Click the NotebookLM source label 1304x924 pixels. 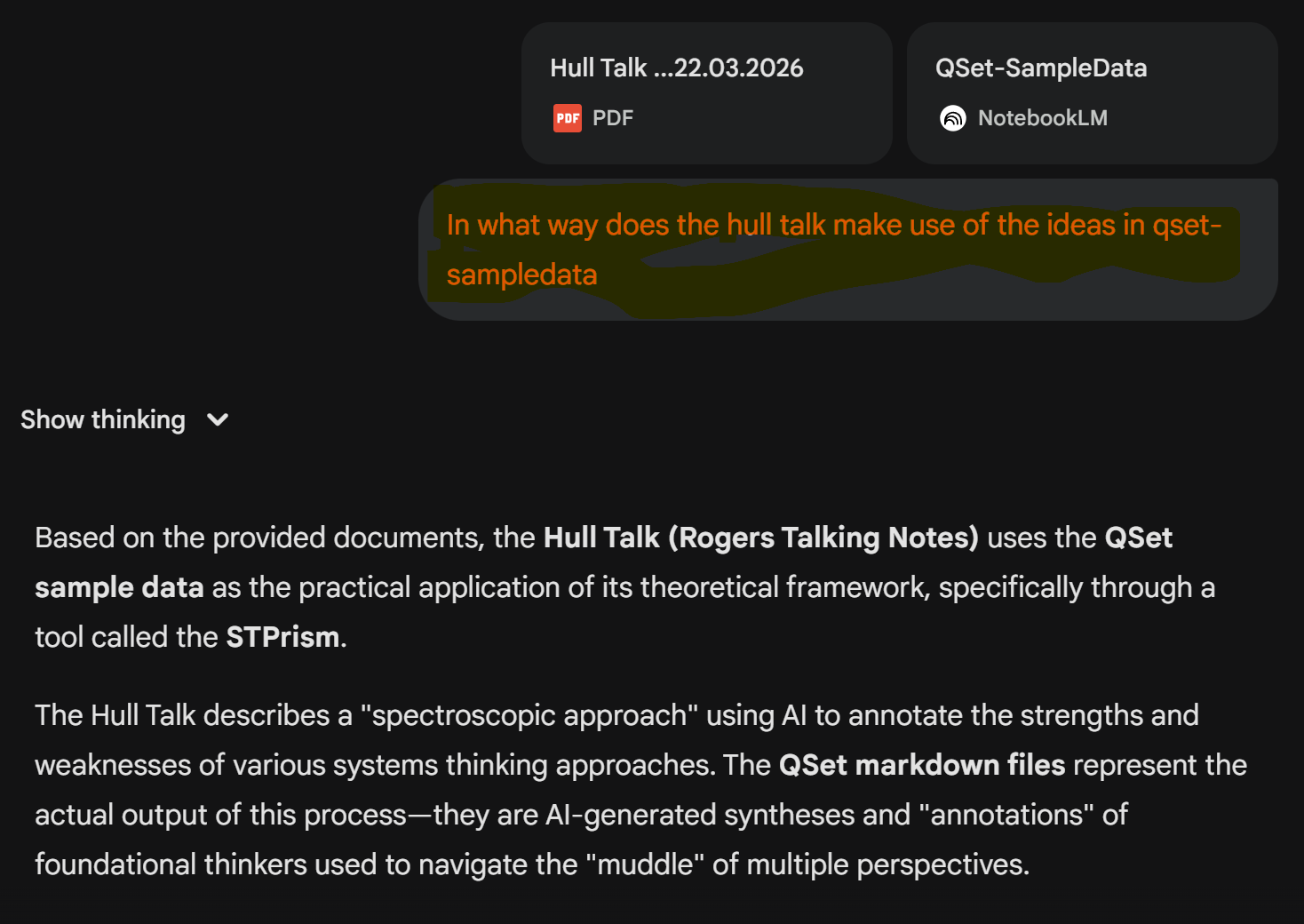coord(1042,118)
